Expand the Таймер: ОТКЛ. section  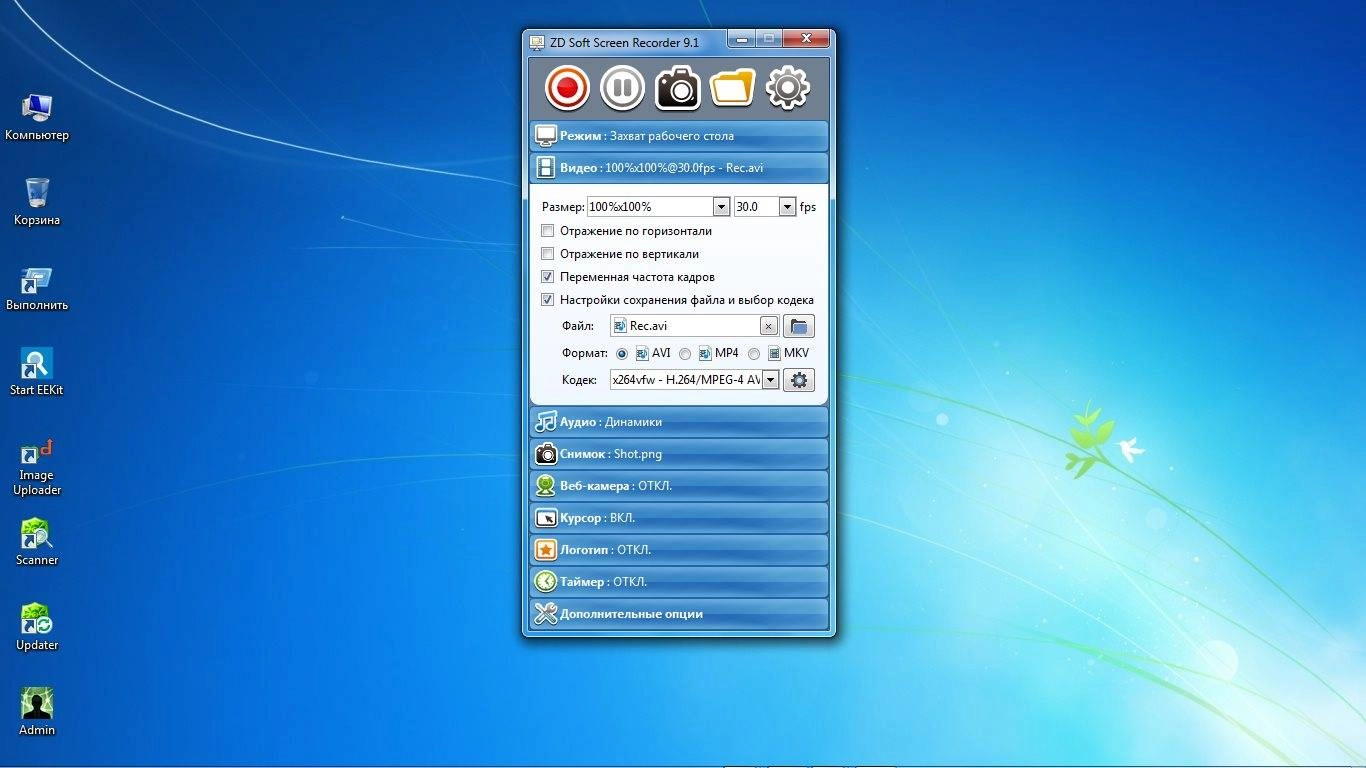(679, 582)
